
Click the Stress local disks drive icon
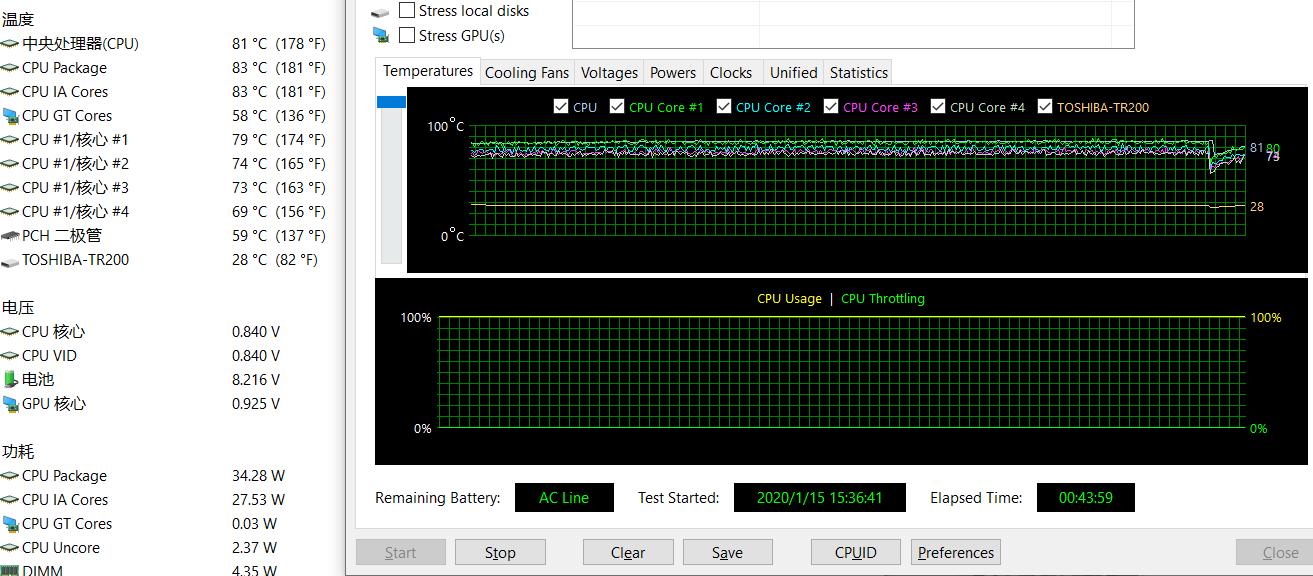coord(381,12)
